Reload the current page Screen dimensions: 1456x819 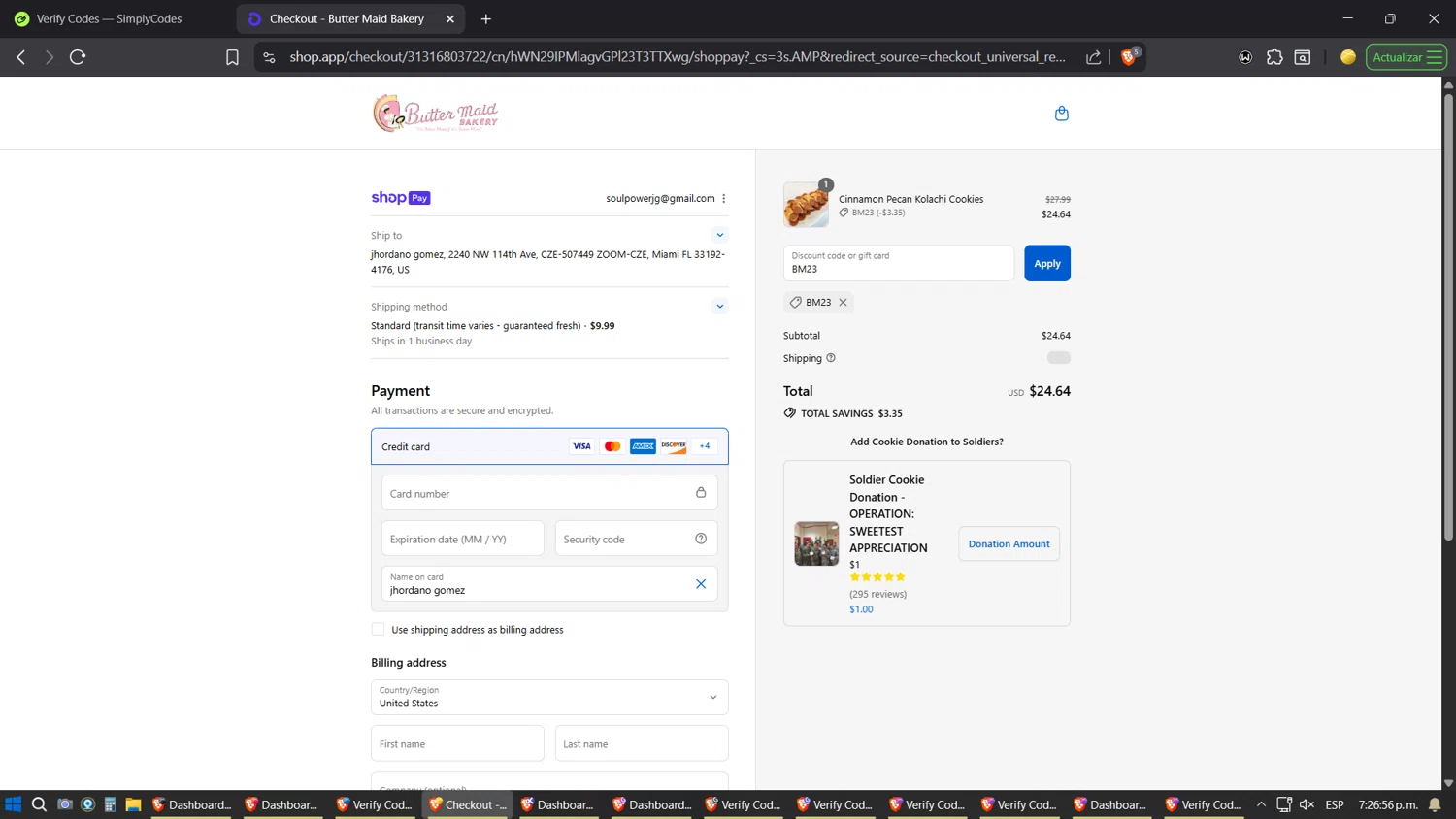pyautogui.click(x=78, y=57)
